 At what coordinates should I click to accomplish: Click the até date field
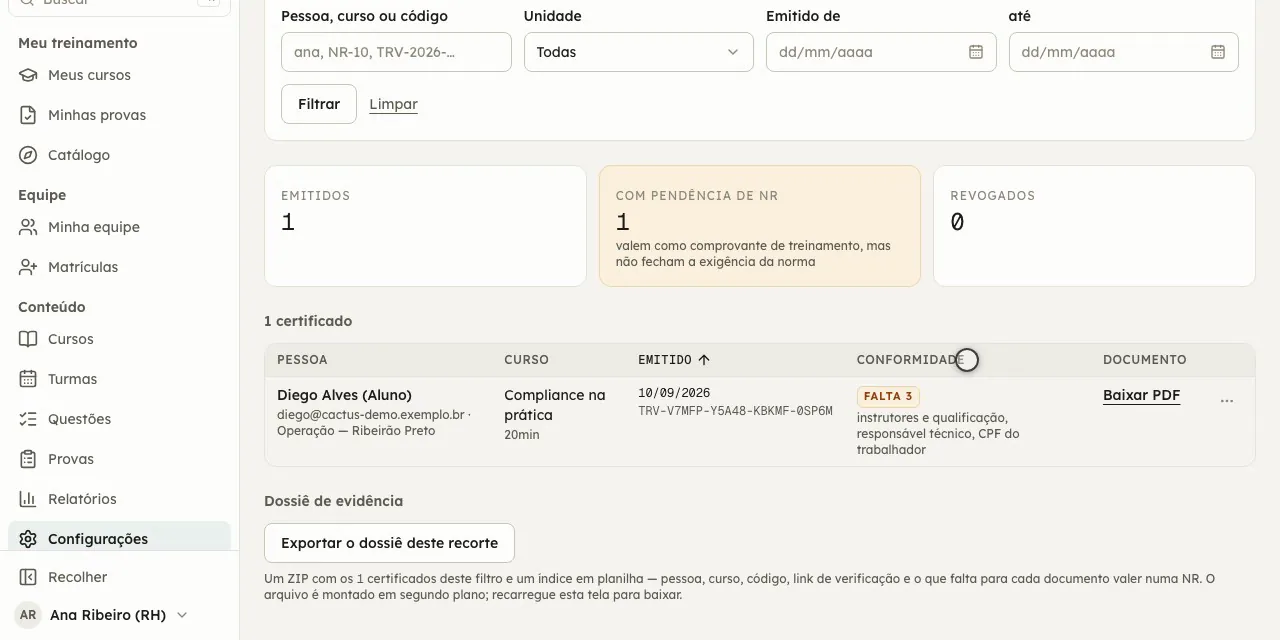click(1123, 52)
